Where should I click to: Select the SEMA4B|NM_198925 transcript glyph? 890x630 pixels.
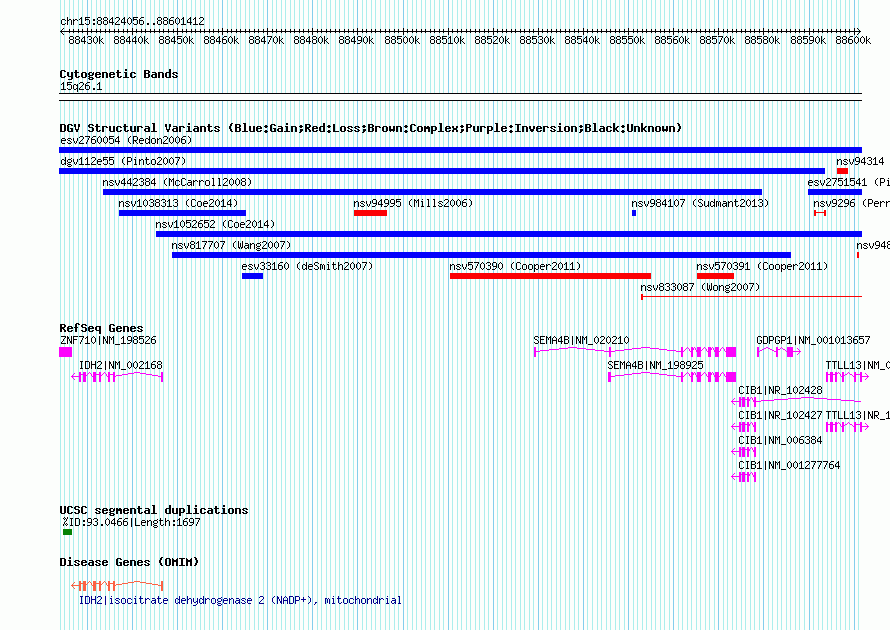[672, 377]
